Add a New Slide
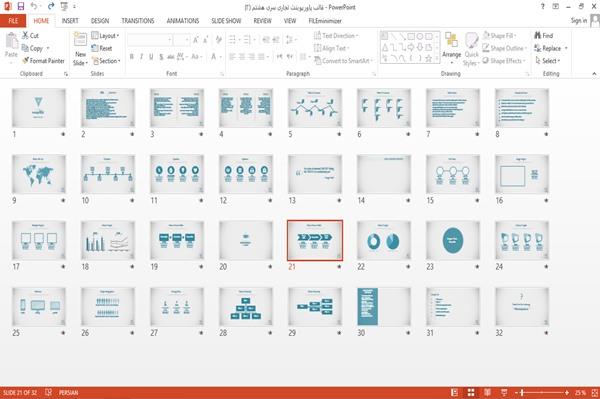Viewport: 600px width, 399px height. point(80,49)
